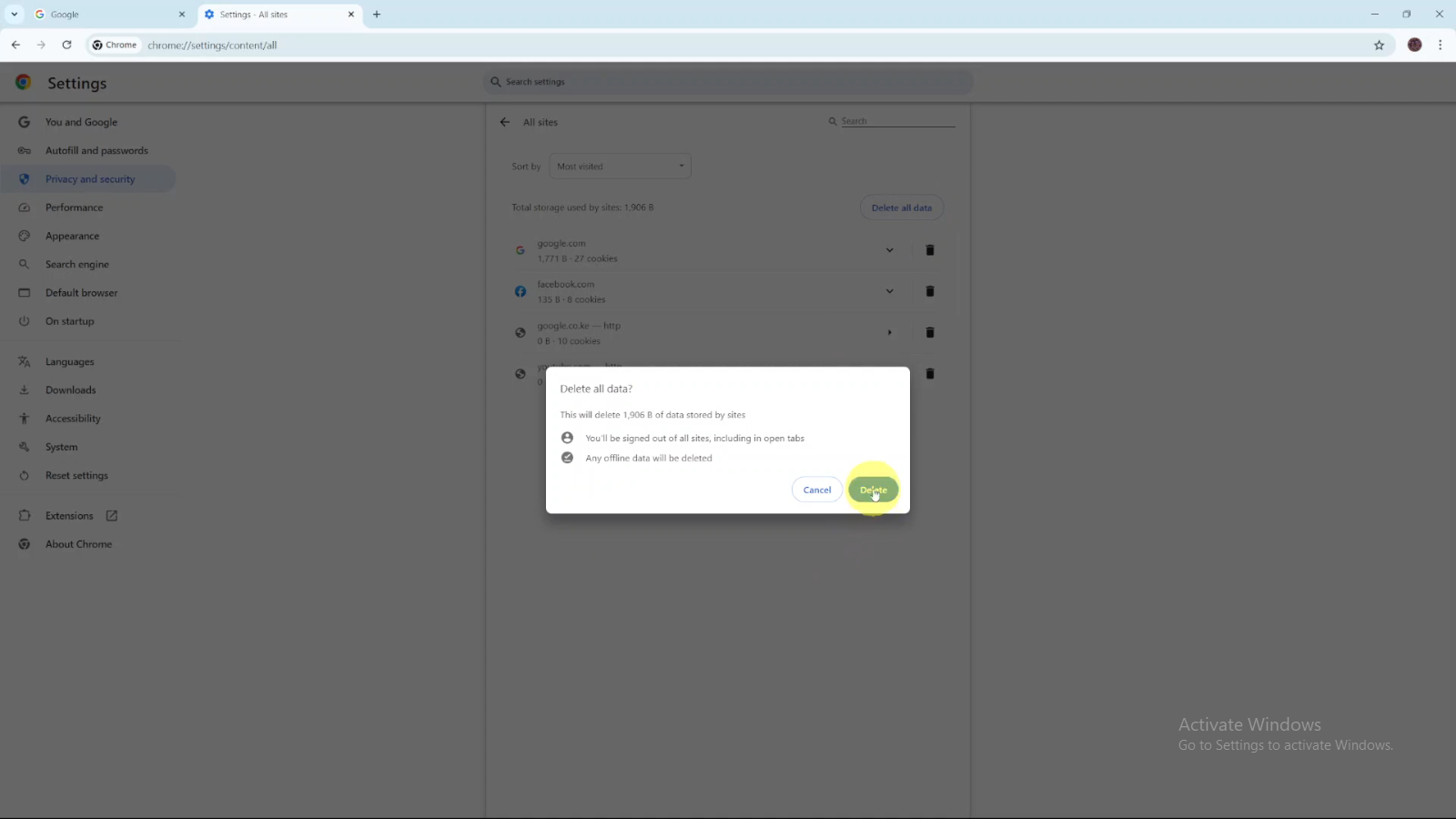The image size is (1456, 819).
Task: Click the Performance gauge icon
Action: (25, 207)
